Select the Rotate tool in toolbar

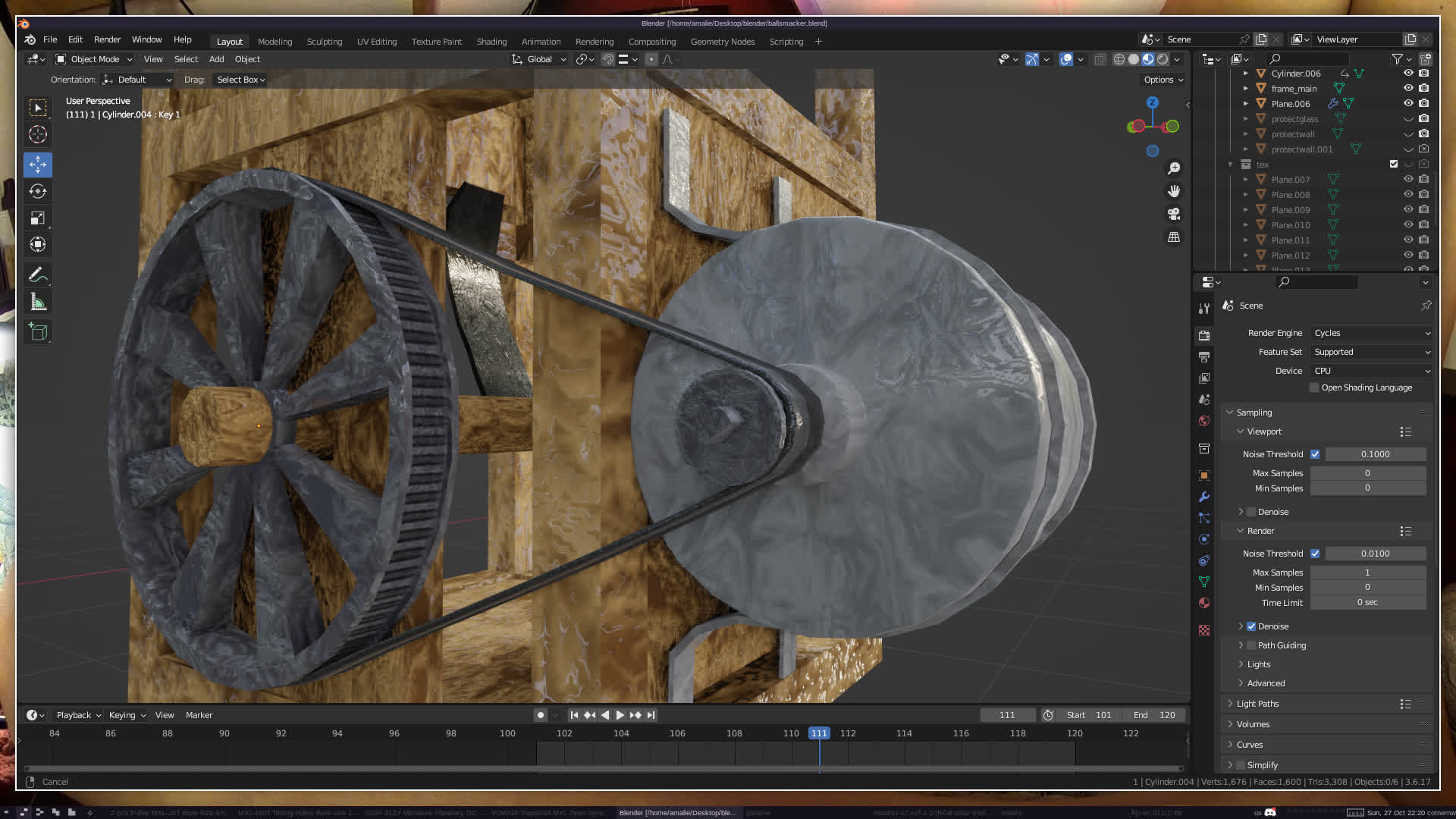pos(38,191)
